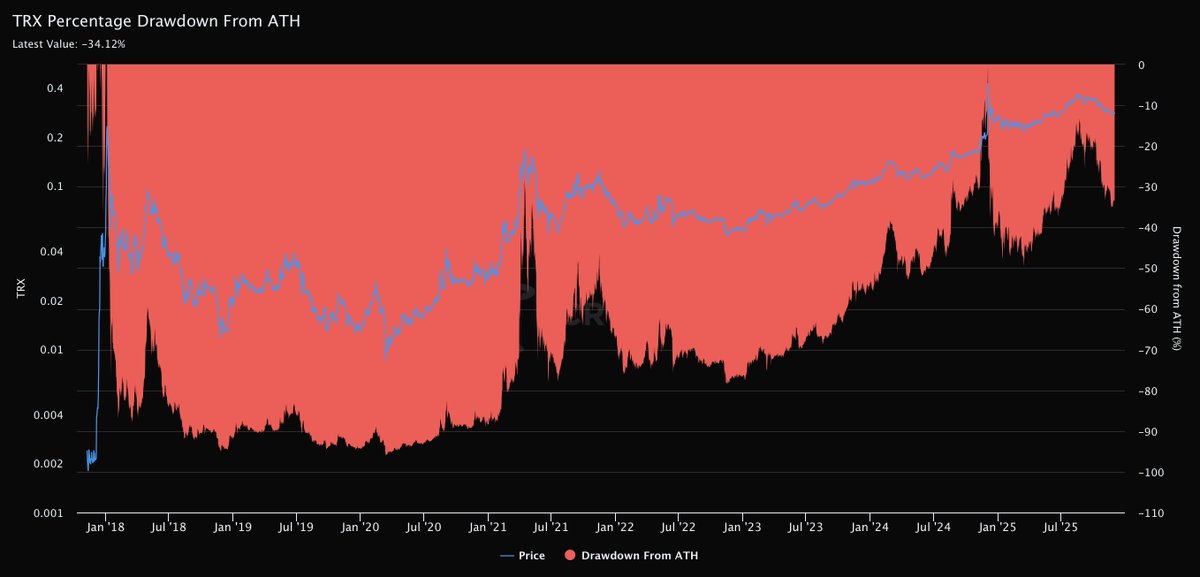The height and width of the screenshot is (577, 1200).
Task: Click the 'Drawdown from ATH (%)' axis title
Action: click(1179, 289)
